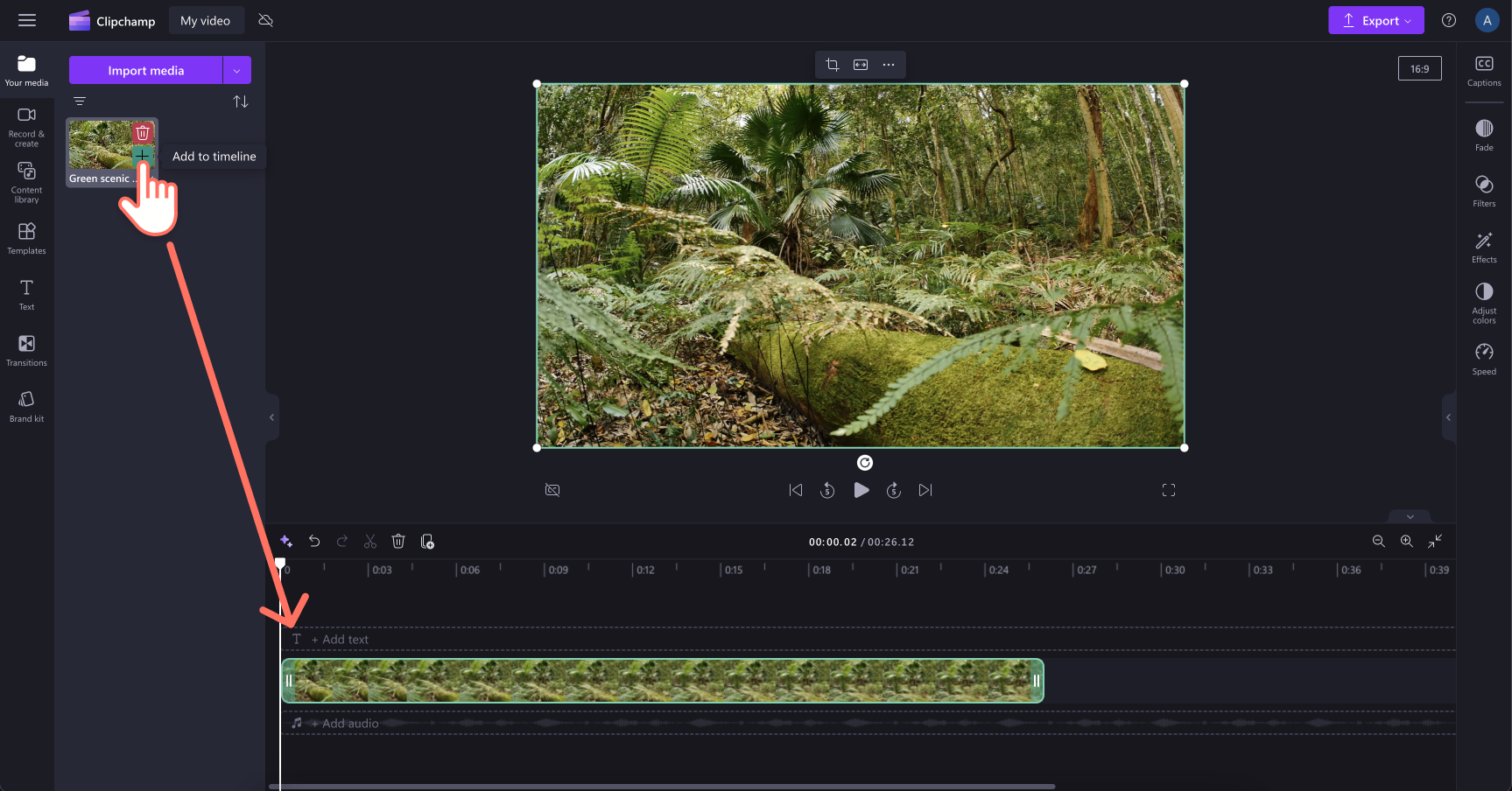Add text using the Add text track

(x=341, y=639)
